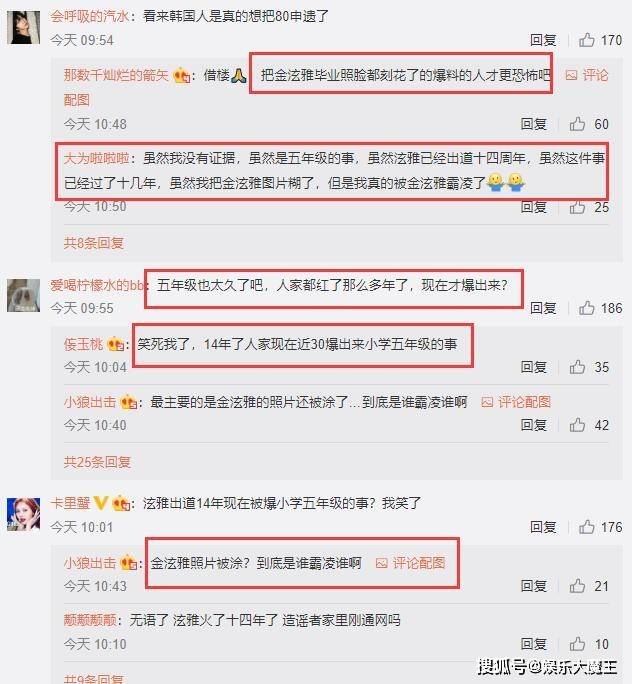The width and height of the screenshot is (632, 684).
Task: Like the 10:10 reply with 10 likes
Action: [577, 643]
